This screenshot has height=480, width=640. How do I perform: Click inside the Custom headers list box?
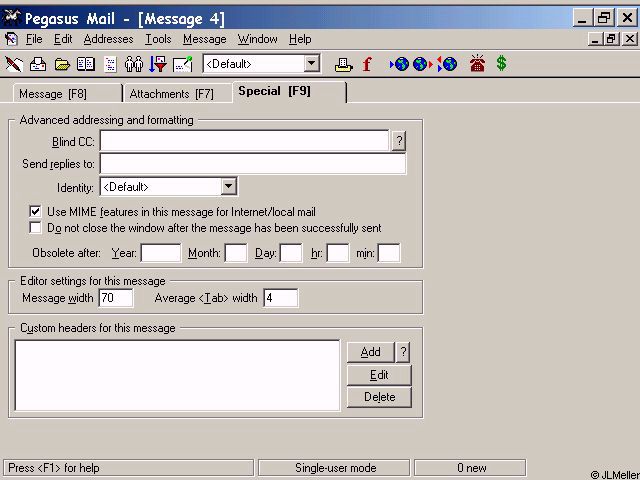coord(177,375)
